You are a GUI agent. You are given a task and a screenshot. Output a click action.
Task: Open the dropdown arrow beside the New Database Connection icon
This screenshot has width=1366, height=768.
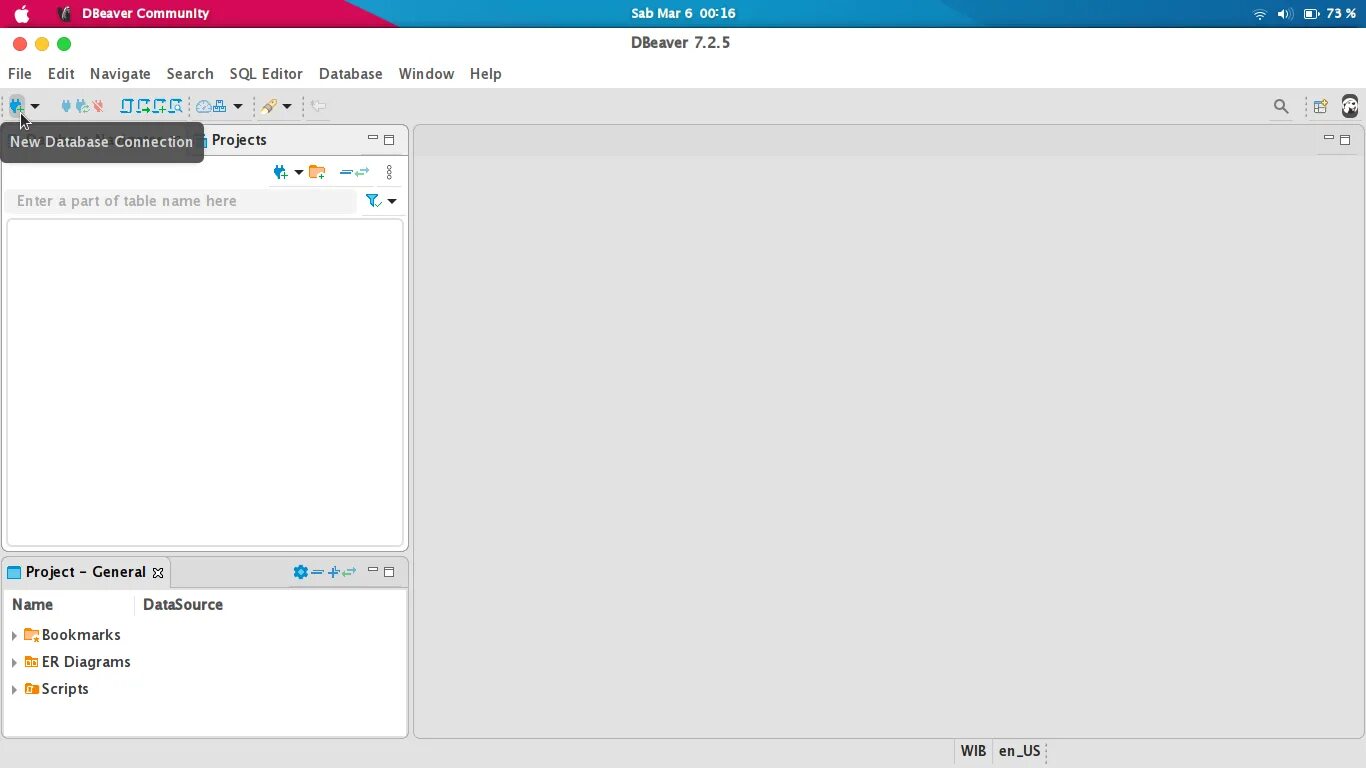[x=35, y=106]
